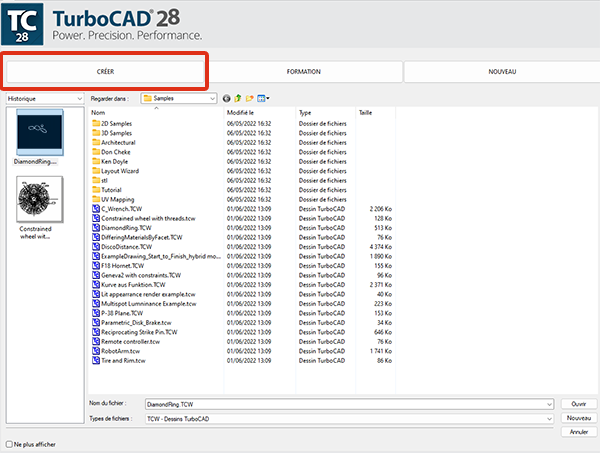
Task: Select the UV Mapping folder
Action: 113,199
